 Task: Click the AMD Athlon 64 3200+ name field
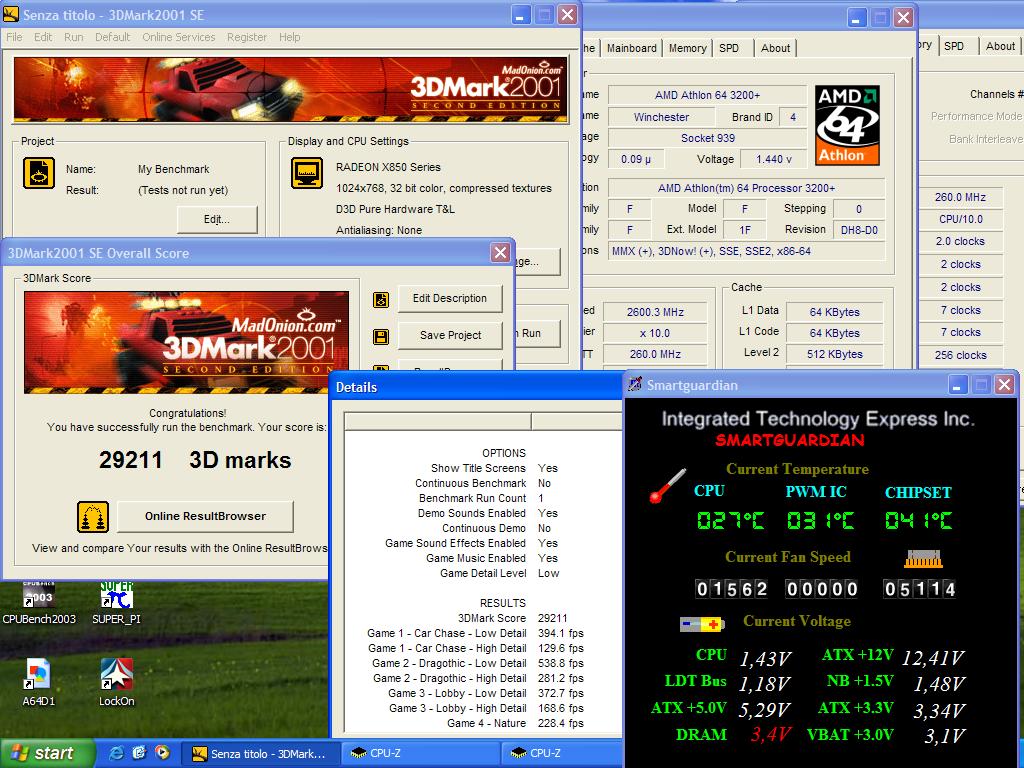click(707, 95)
